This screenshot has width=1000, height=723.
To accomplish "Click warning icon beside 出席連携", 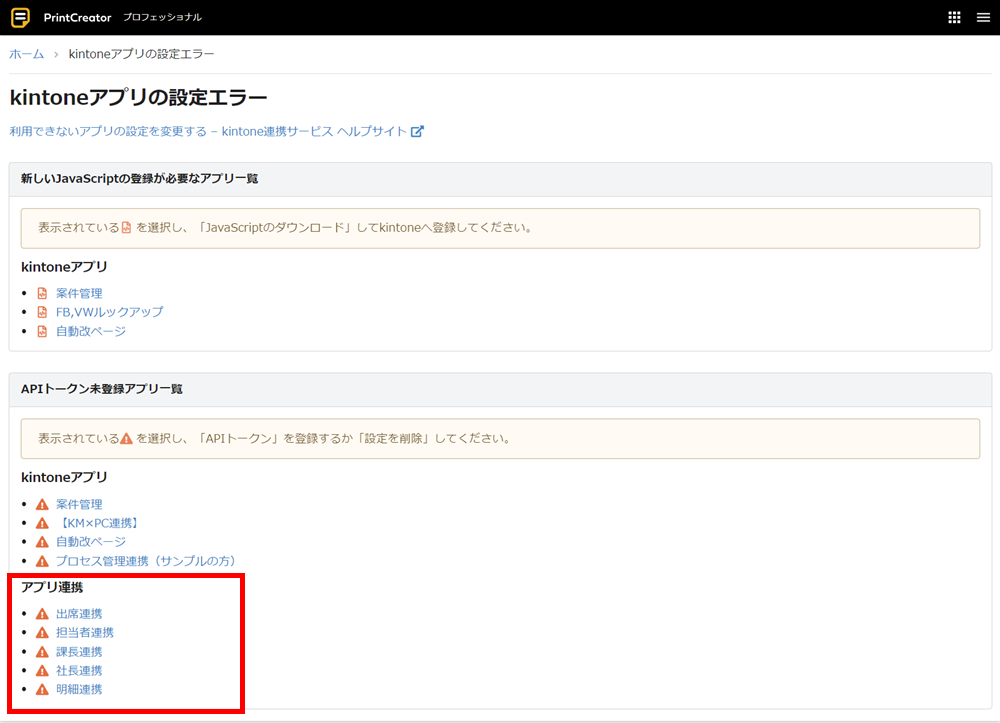I will [x=42, y=614].
